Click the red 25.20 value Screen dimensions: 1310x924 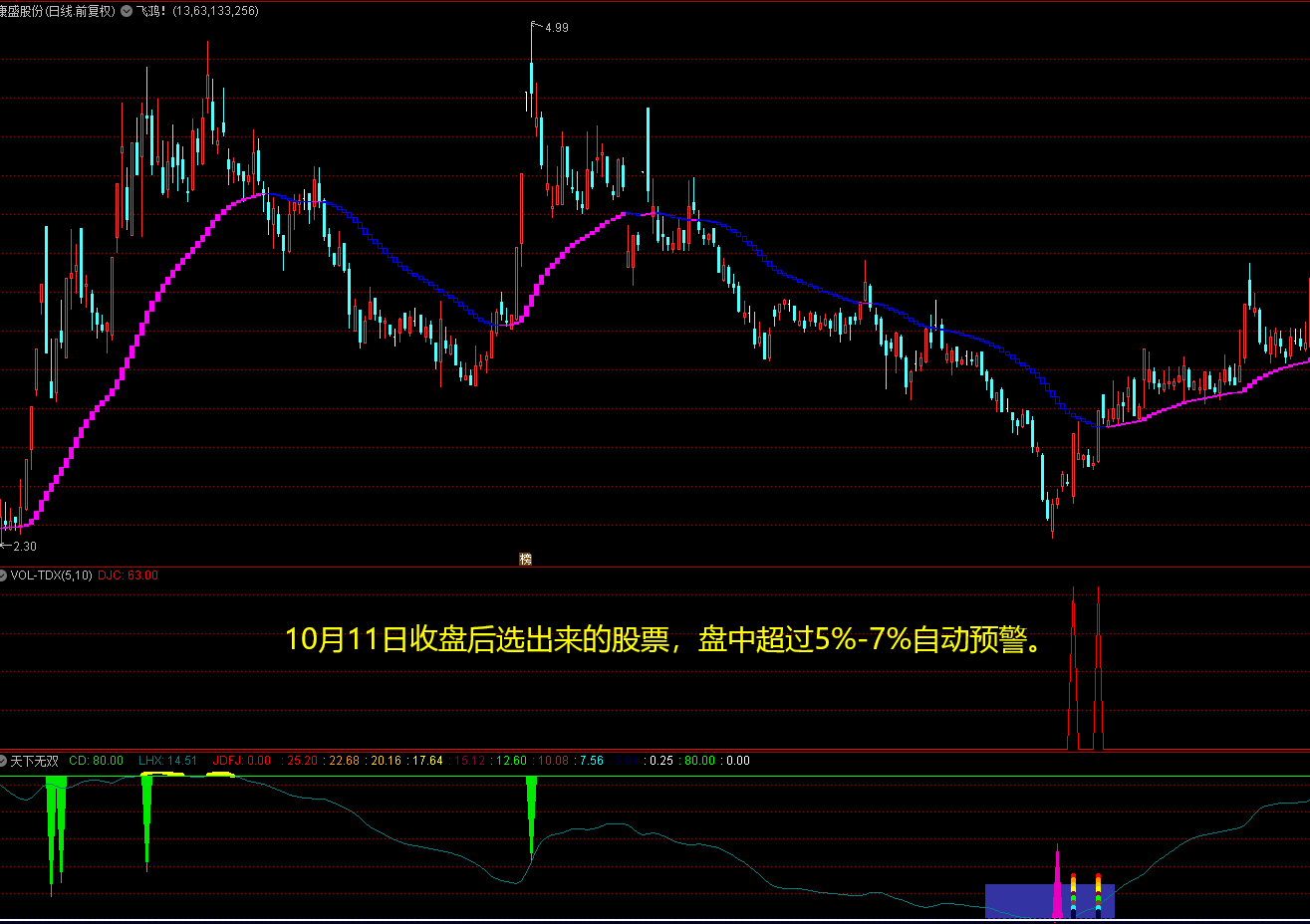coord(302,761)
